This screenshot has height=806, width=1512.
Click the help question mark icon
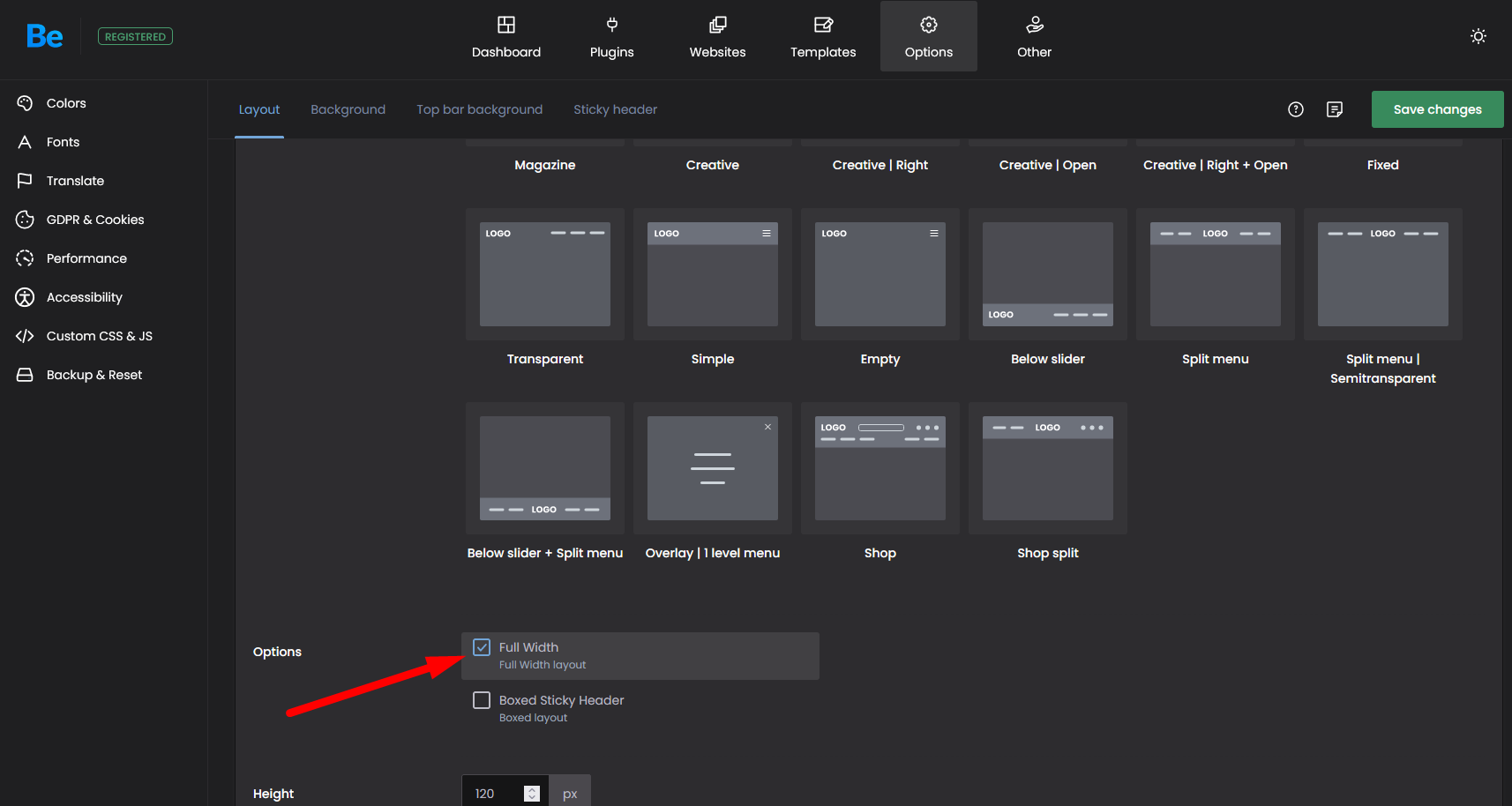coord(1296,109)
